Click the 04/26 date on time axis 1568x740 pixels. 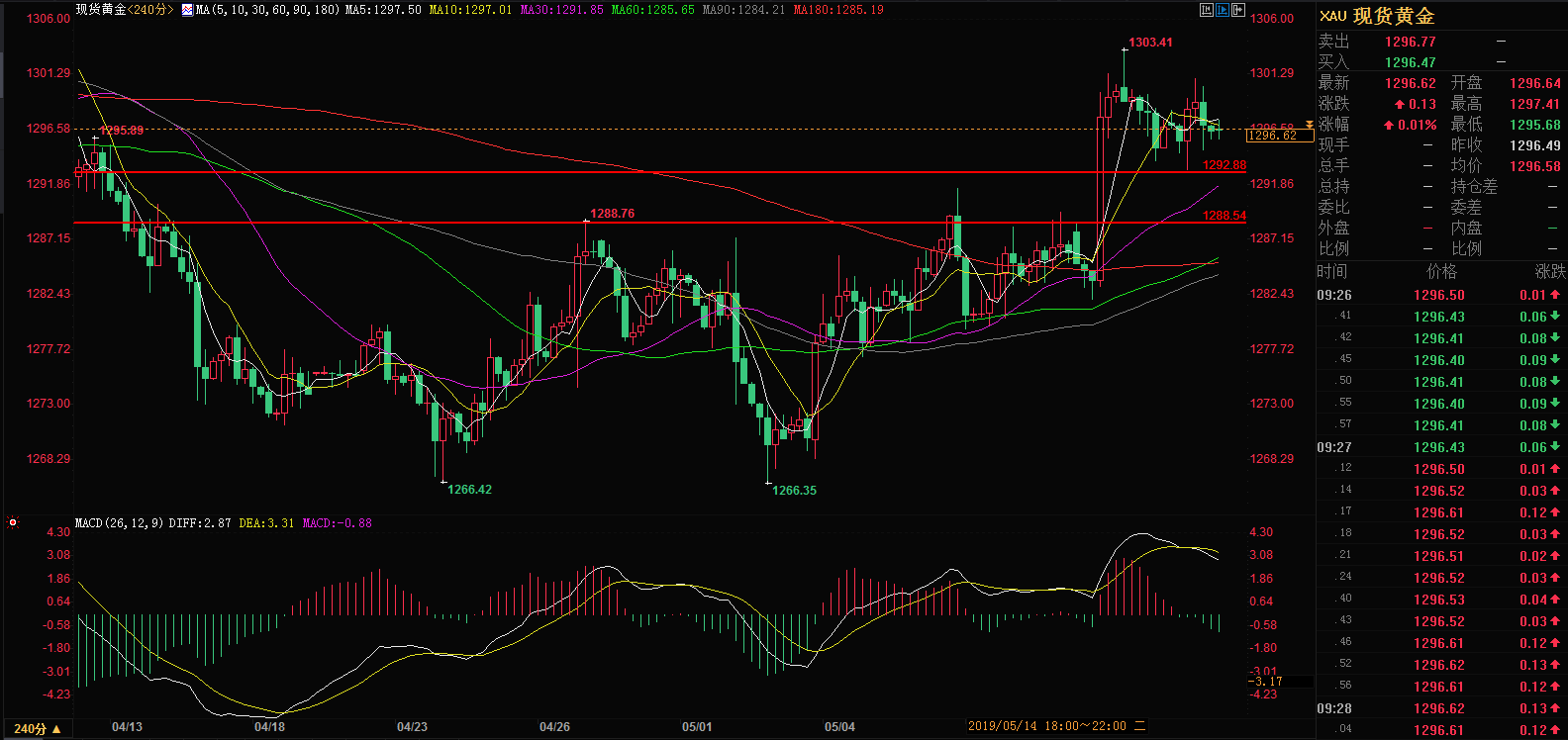tap(554, 727)
